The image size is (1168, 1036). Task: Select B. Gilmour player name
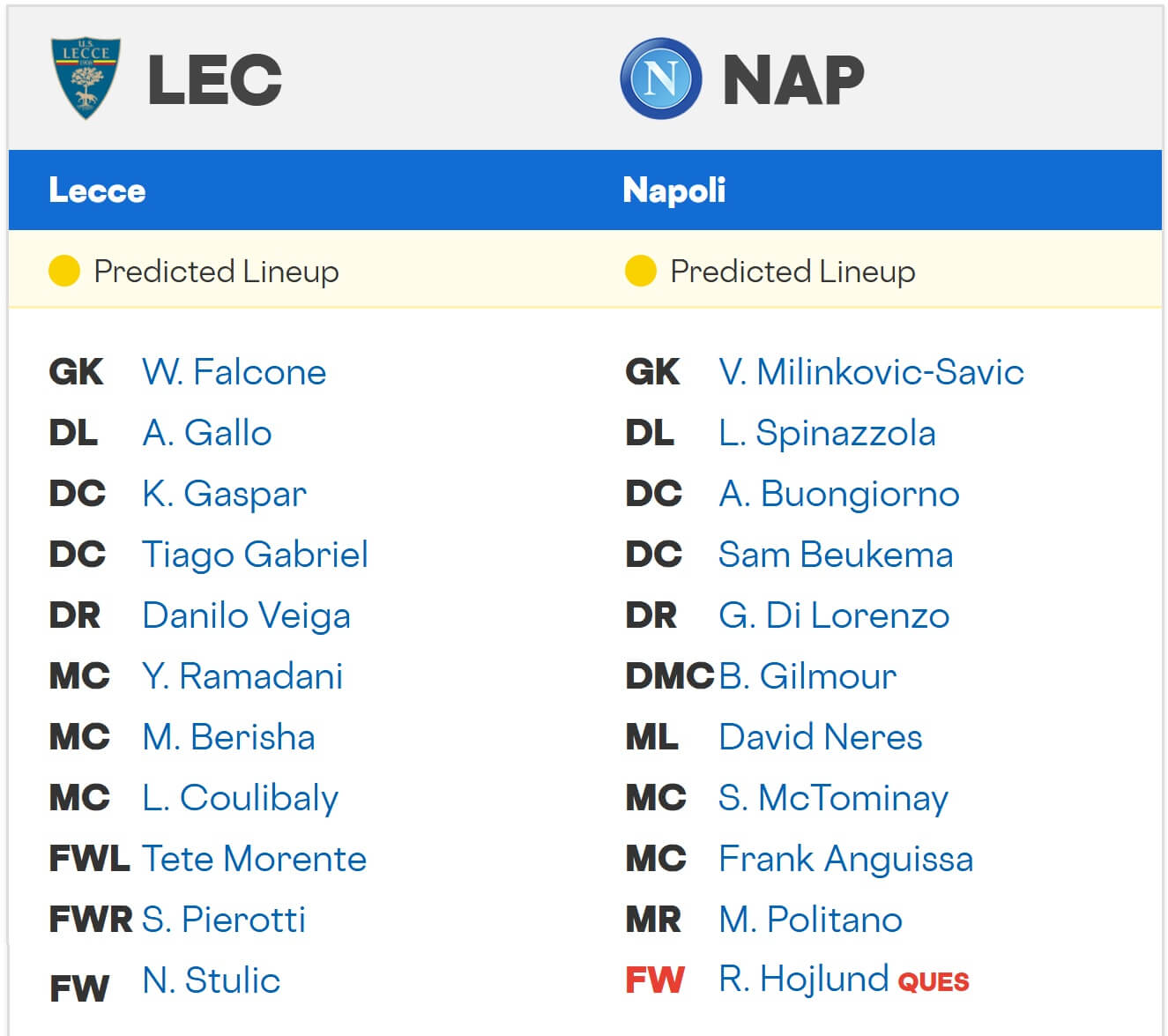point(807,676)
